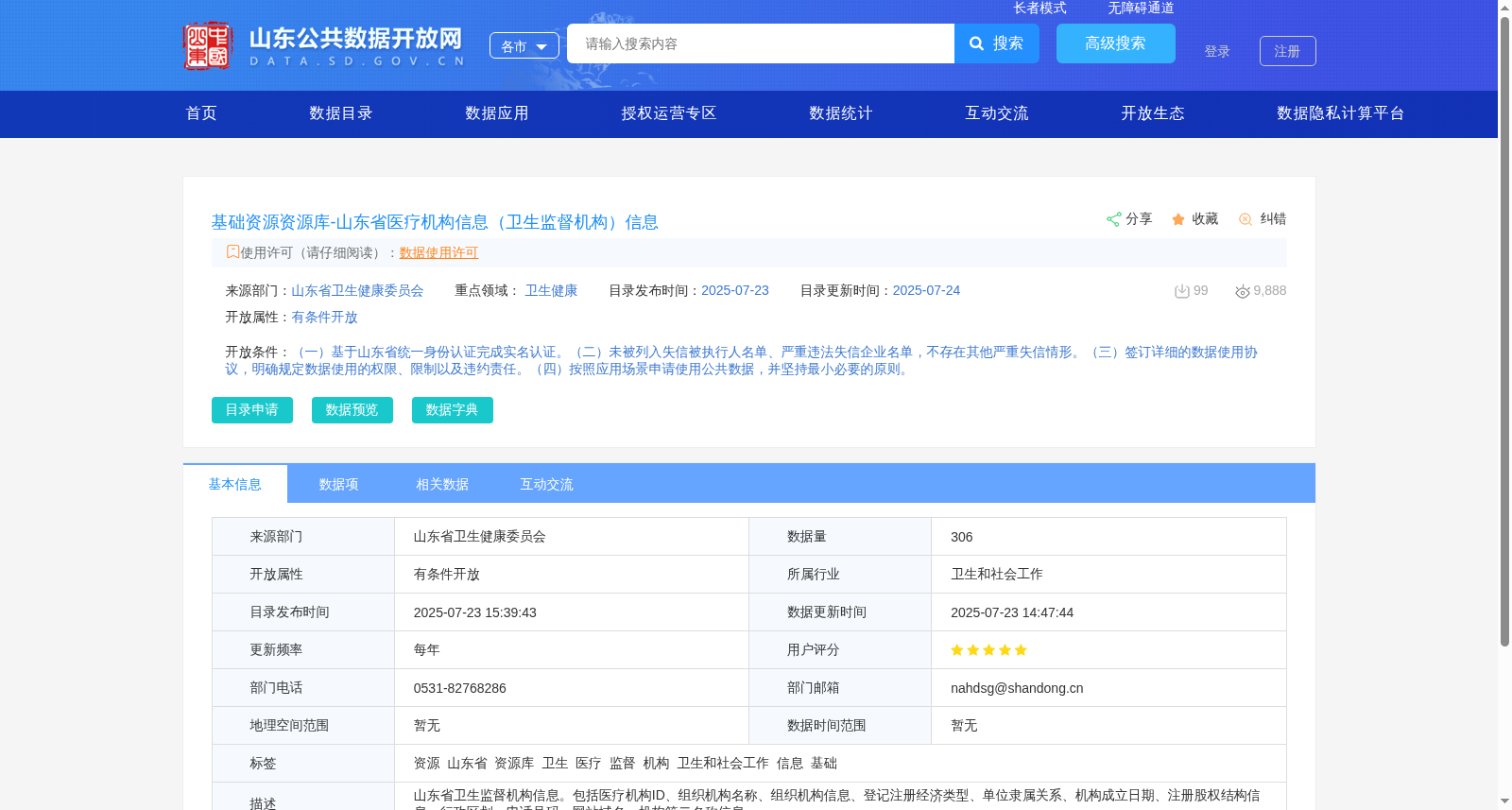Click the share icon next to 分享
The image size is (1512, 810).
[x=1114, y=219]
